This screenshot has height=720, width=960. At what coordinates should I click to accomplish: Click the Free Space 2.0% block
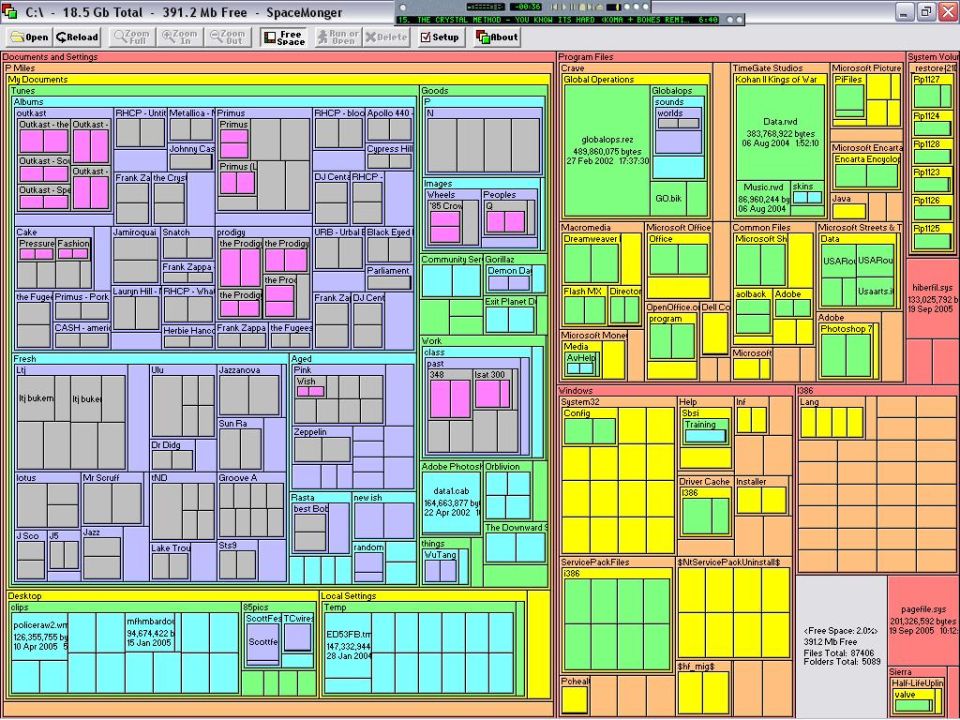tap(842, 646)
